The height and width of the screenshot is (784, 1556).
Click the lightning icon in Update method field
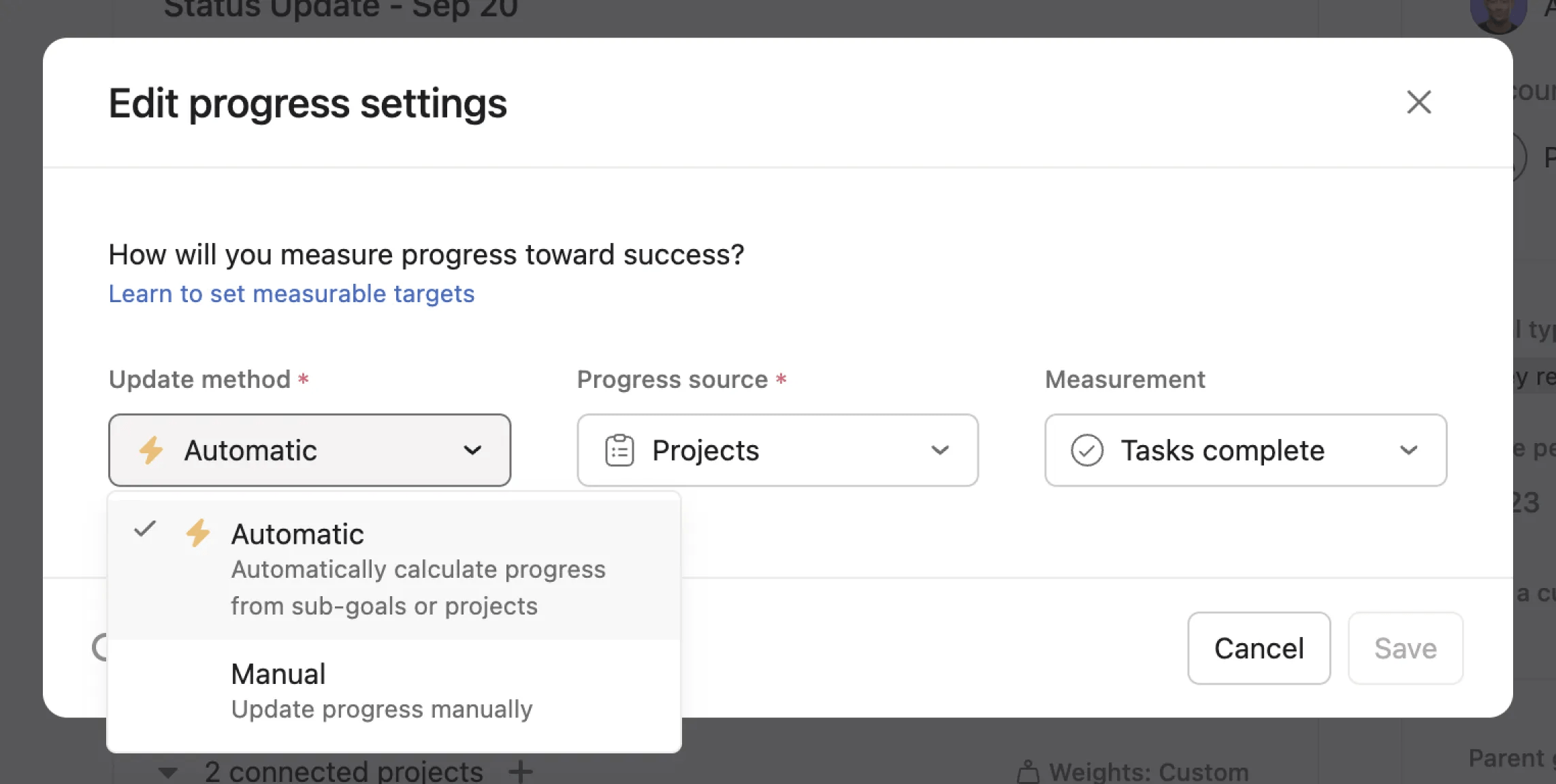[x=150, y=451]
